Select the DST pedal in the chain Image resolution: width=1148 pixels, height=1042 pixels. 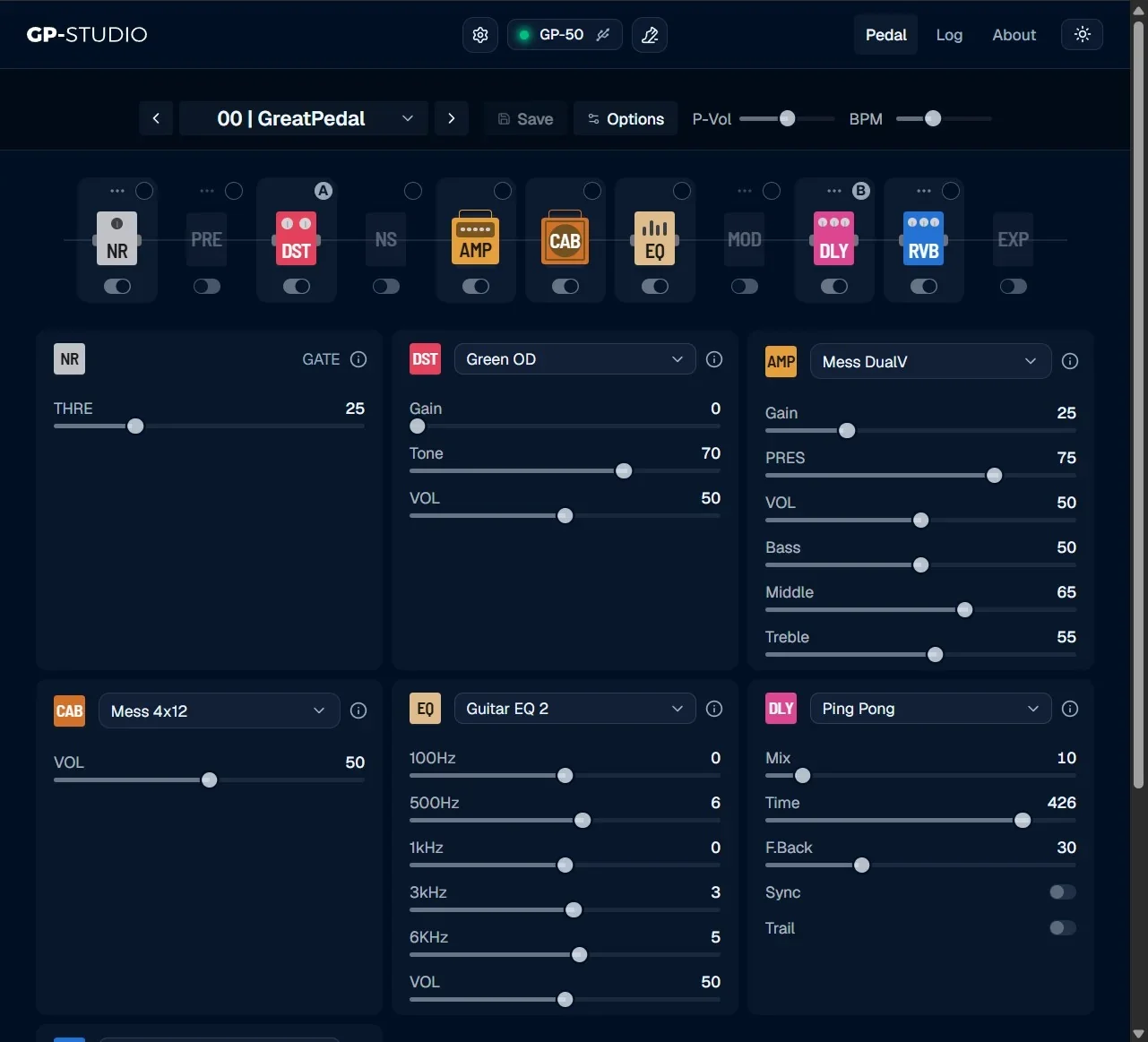tap(297, 239)
